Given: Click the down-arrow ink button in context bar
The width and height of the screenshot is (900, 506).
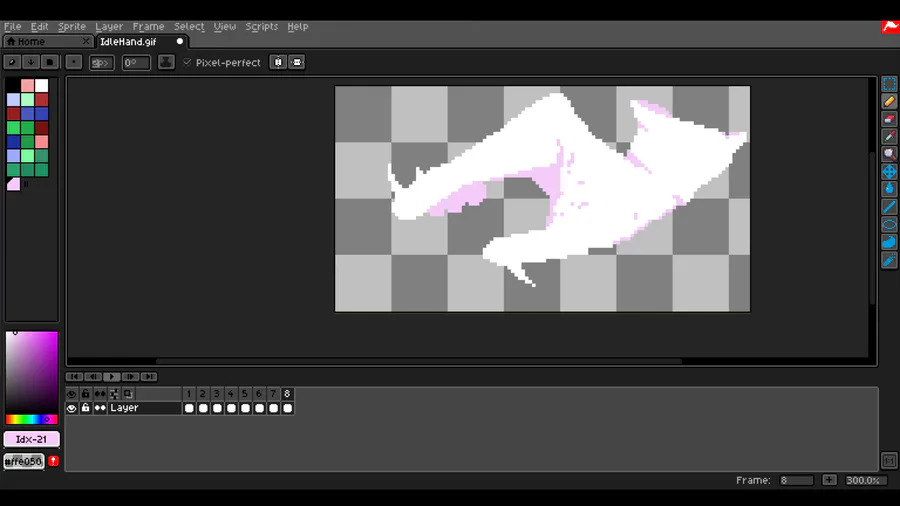Looking at the screenshot, I should [x=30, y=62].
